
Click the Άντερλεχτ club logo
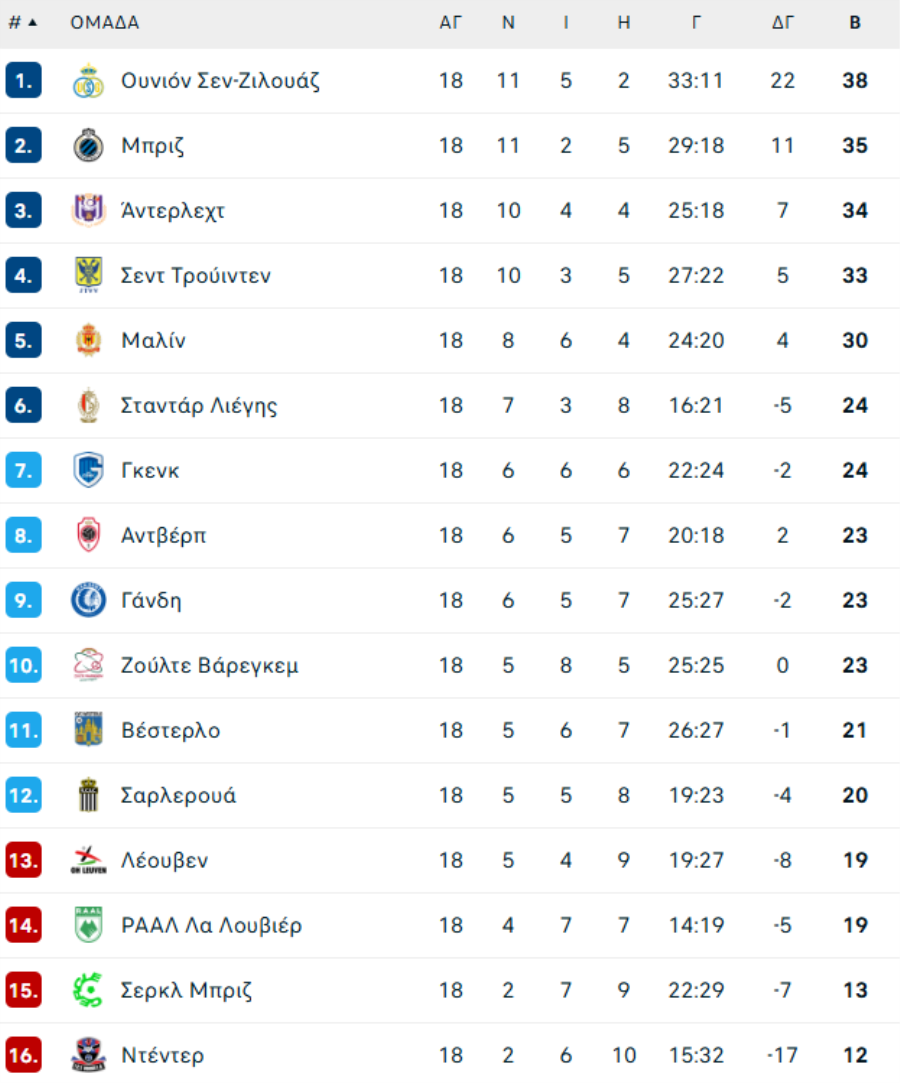point(88,211)
